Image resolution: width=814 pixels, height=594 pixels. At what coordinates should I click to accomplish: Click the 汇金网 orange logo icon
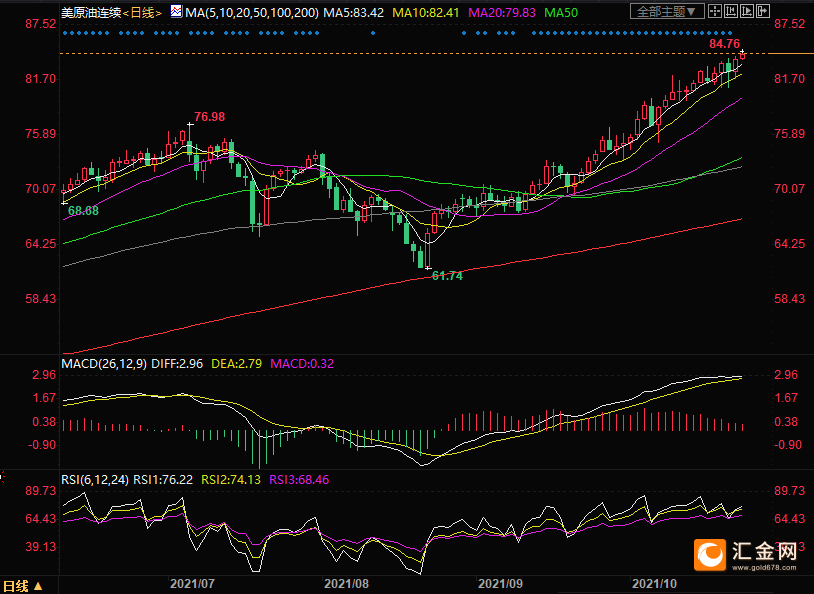click(712, 553)
